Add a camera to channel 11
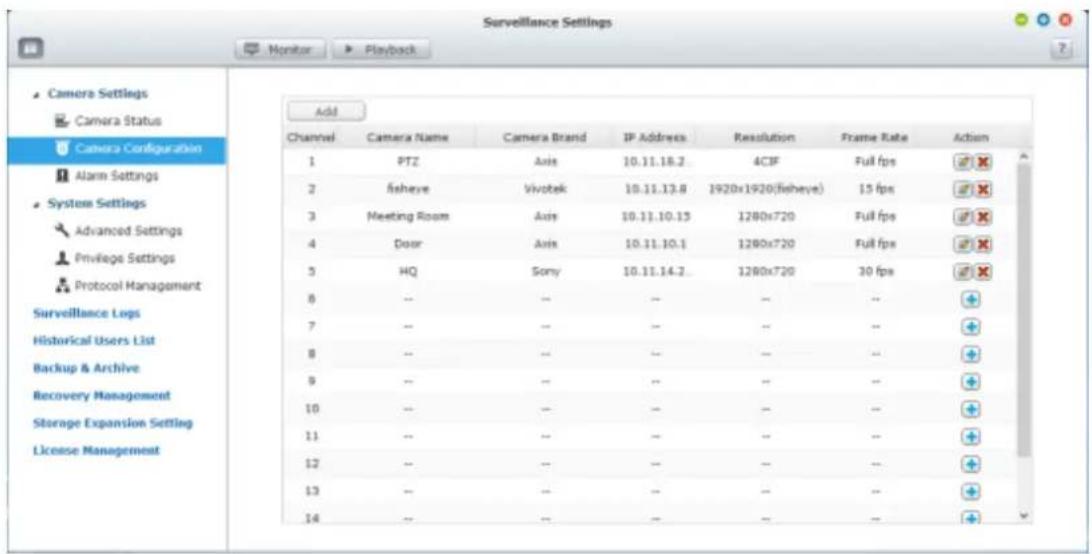Image resolution: width=1092 pixels, height=554 pixels. pos(972,436)
